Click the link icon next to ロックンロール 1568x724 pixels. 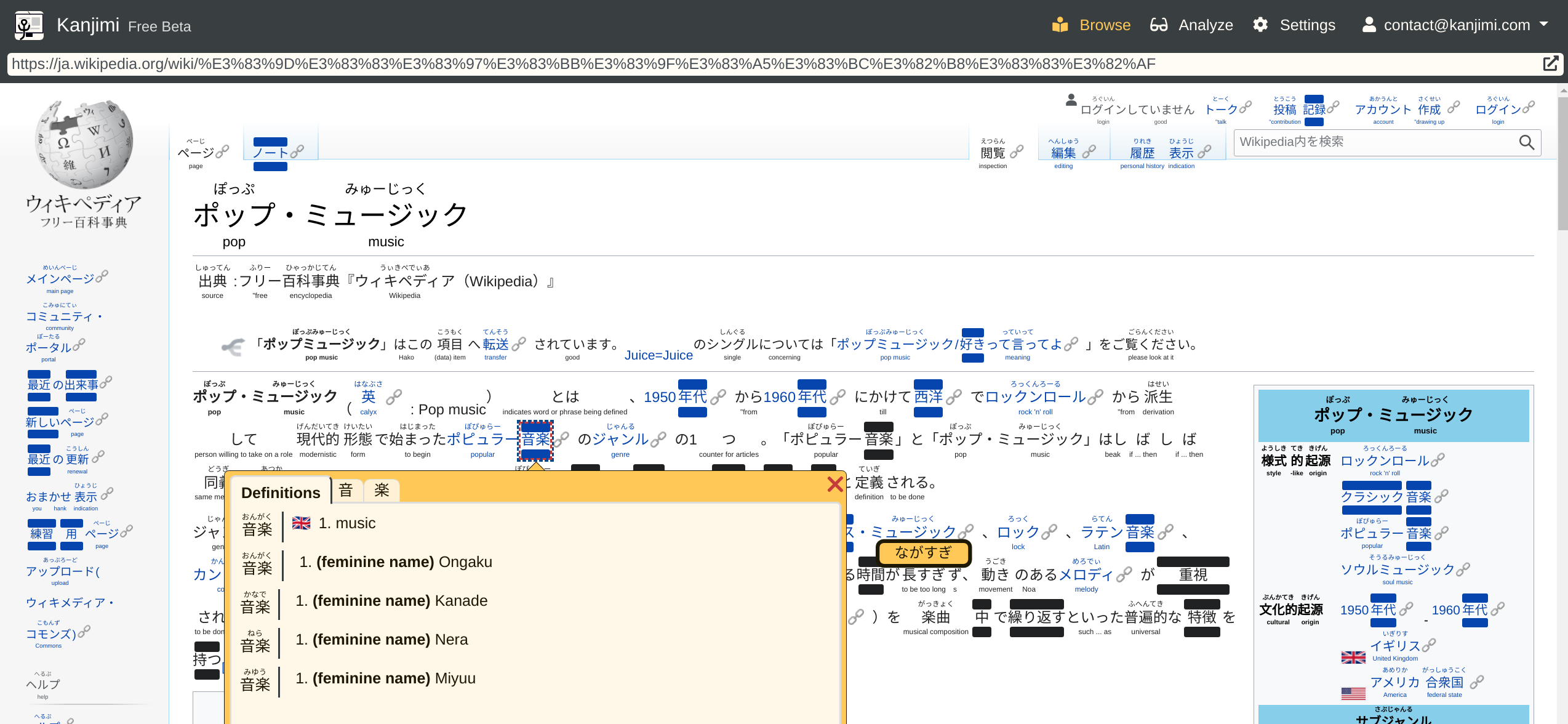tap(1095, 398)
